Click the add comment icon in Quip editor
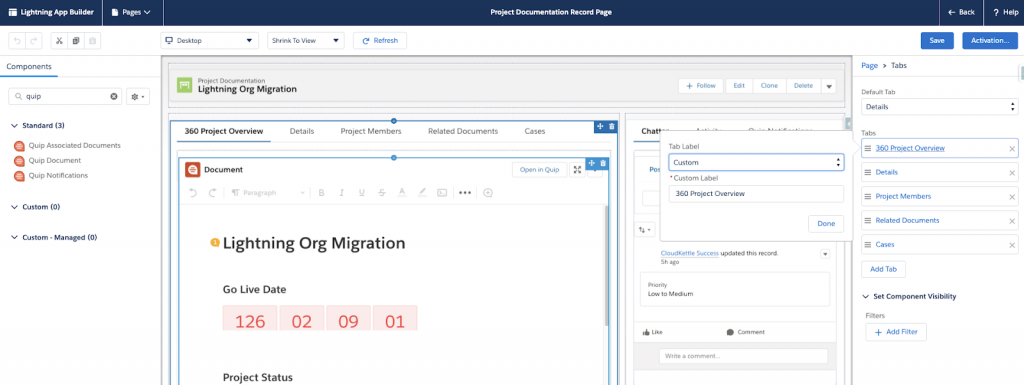Viewport: 1024px width, 385px height. (488, 192)
